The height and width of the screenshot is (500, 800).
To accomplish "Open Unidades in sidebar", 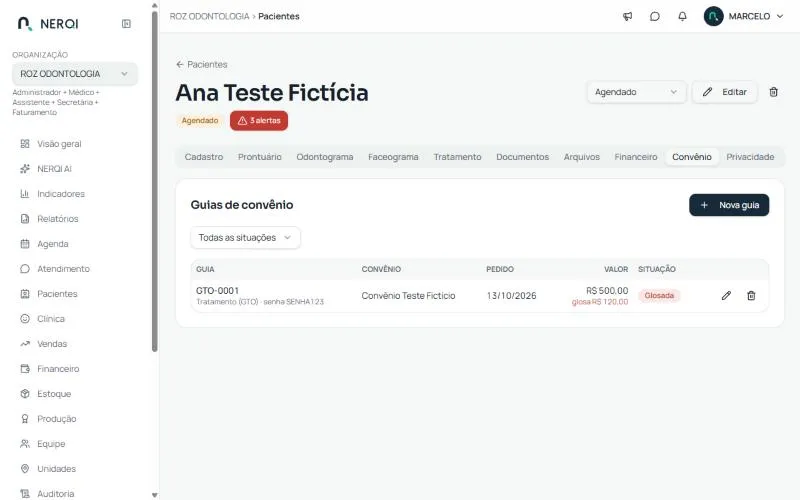I will [x=48, y=469].
